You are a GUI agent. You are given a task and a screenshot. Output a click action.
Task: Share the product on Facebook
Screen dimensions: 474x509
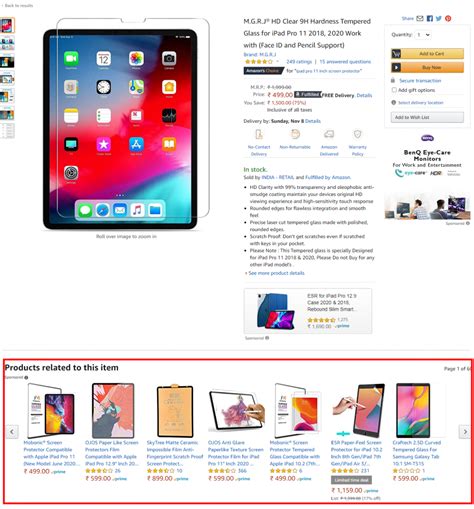click(430, 18)
